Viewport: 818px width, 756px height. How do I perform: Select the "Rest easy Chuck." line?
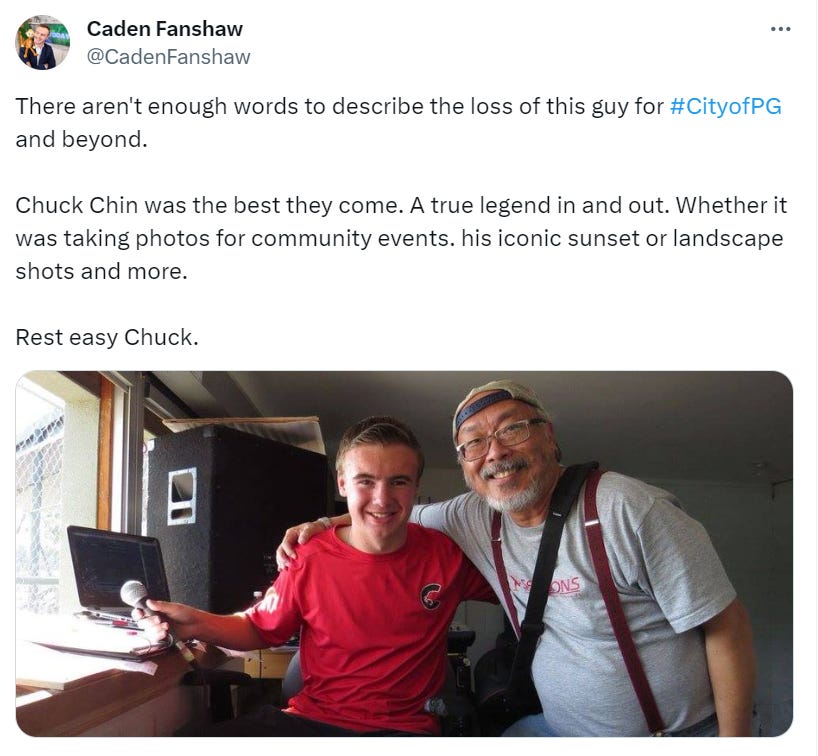click(x=107, y=338)
